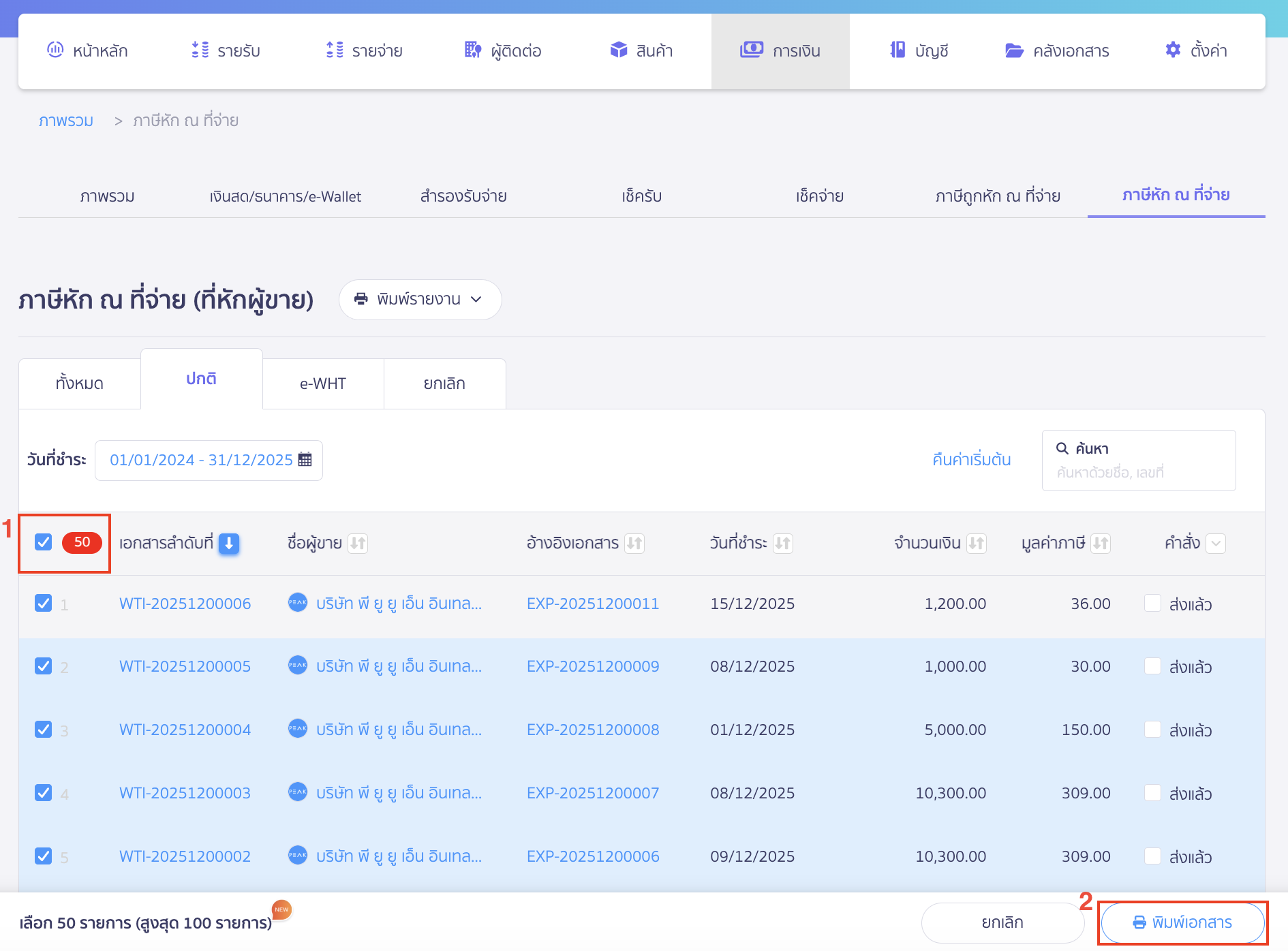
Task: Click the ค้นหา search input field
Action: coord(1138,471)
